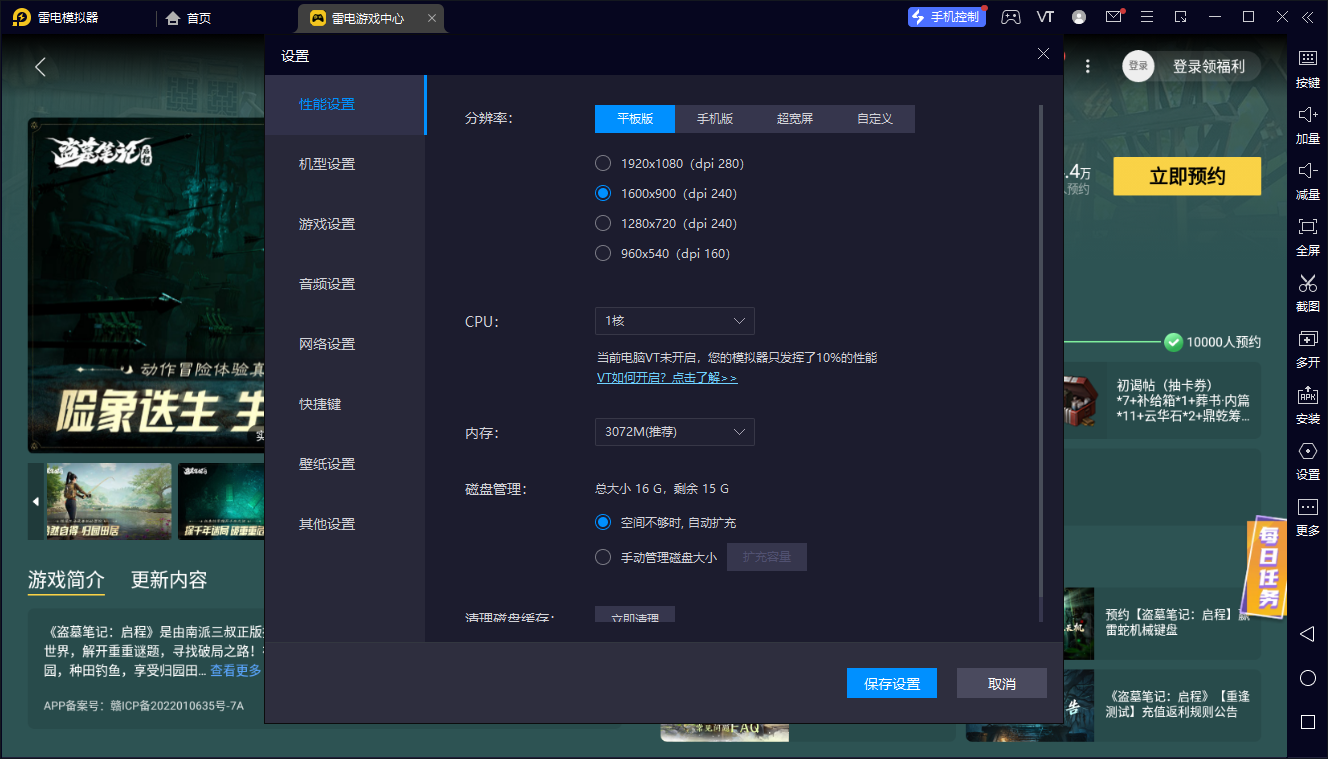The image size is (1328, 759).
Task: Click the 取消 button
Action: click(1002, 683)
